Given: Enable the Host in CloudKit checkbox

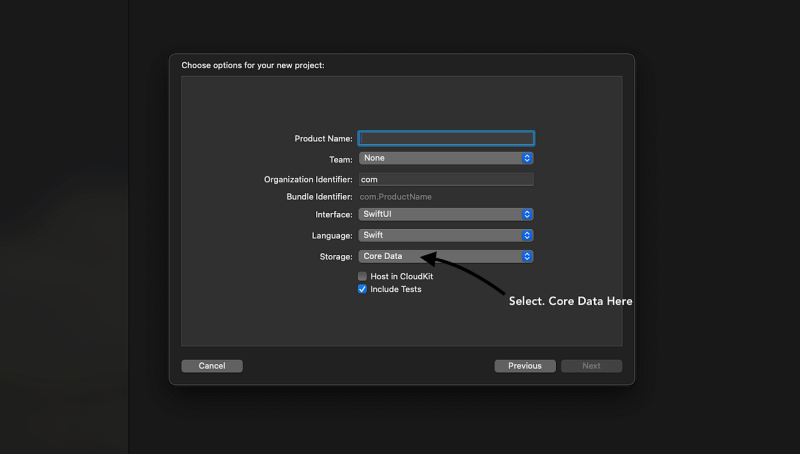Looking at the screenshot, I should (x=363, y=276).
